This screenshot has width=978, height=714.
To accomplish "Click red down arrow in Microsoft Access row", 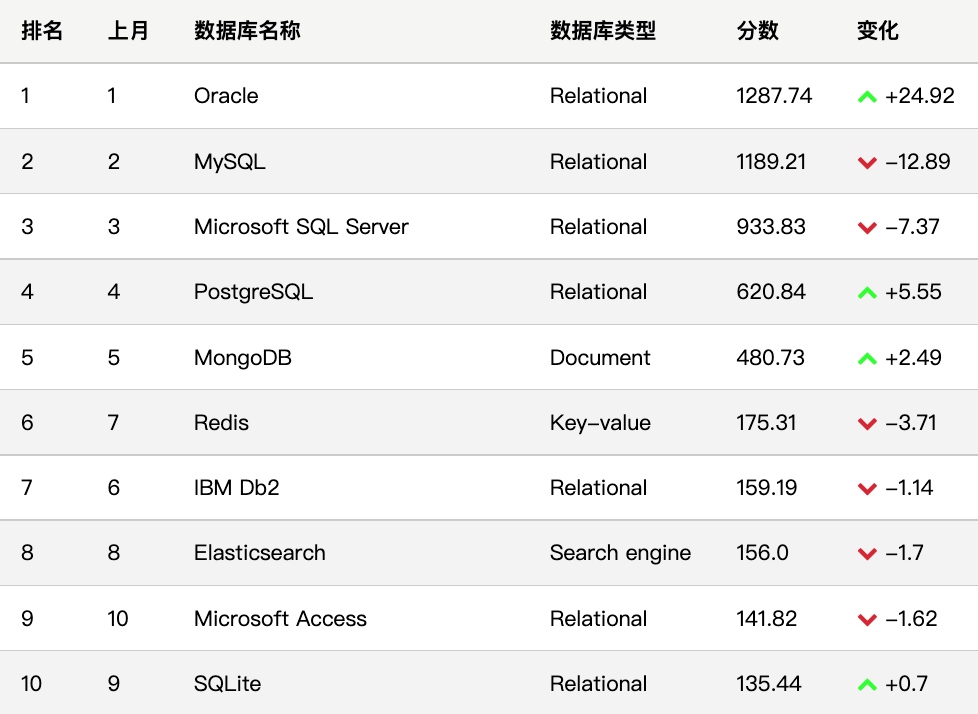I will pyautogui.click(x=867, y=619).
